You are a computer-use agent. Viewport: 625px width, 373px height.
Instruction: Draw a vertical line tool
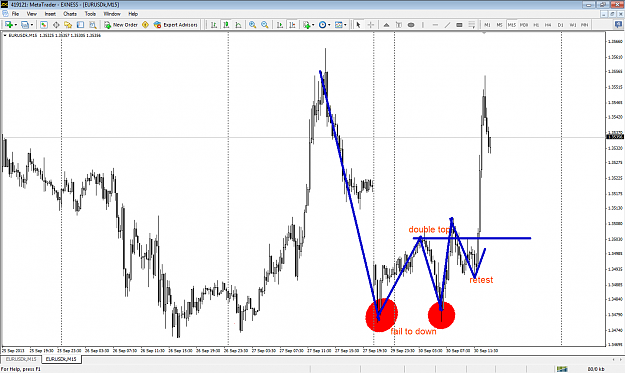tap(423, 25)
